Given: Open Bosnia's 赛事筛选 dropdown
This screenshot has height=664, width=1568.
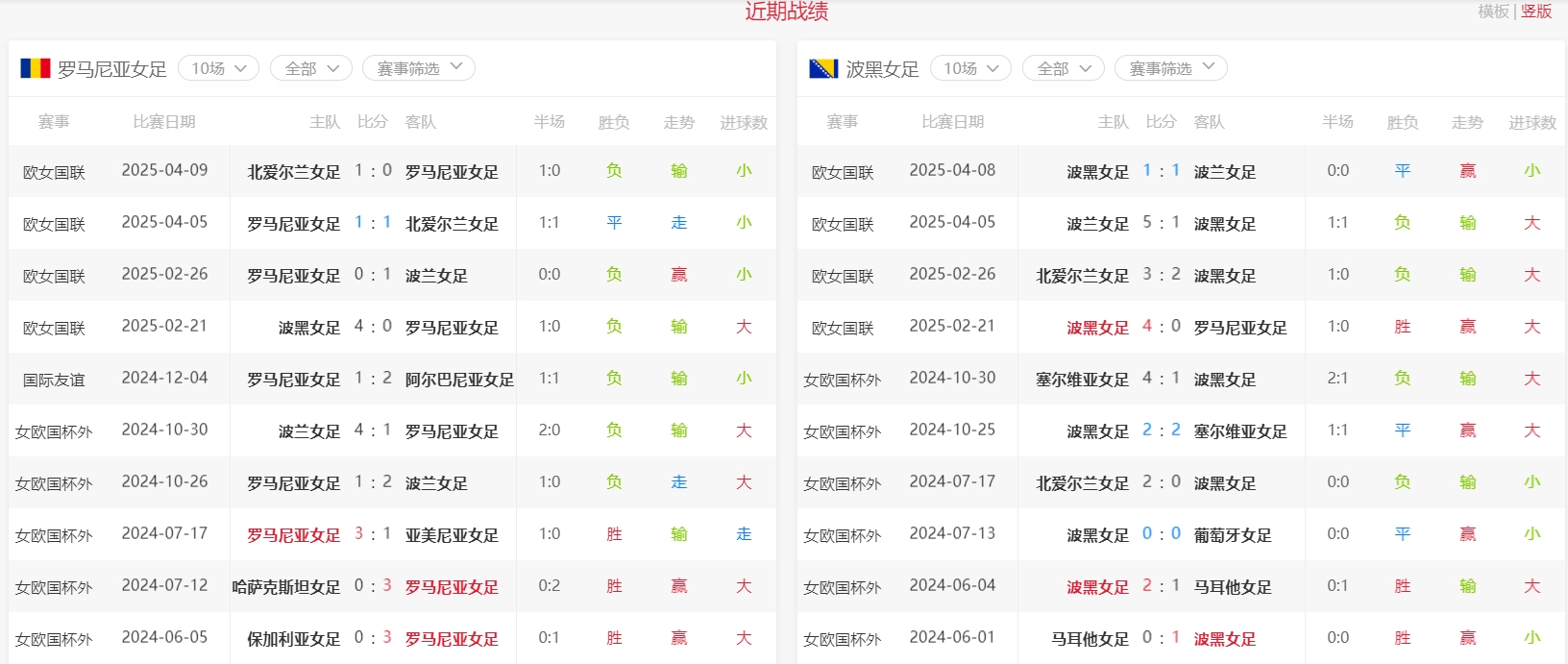Looking at the screenshot, I should [x=1171, y=68].
